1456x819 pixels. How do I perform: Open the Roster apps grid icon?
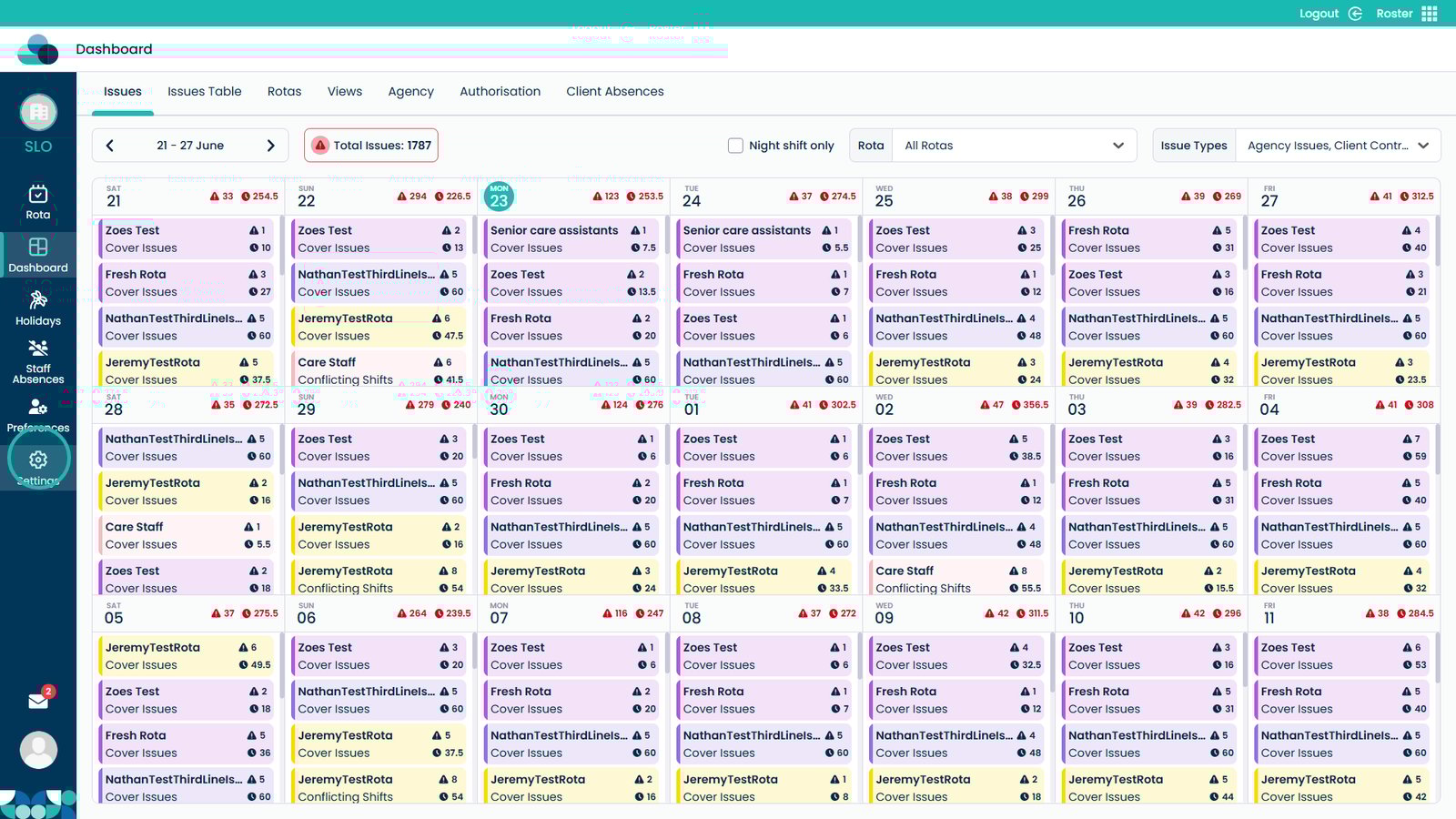point(1430,14)
